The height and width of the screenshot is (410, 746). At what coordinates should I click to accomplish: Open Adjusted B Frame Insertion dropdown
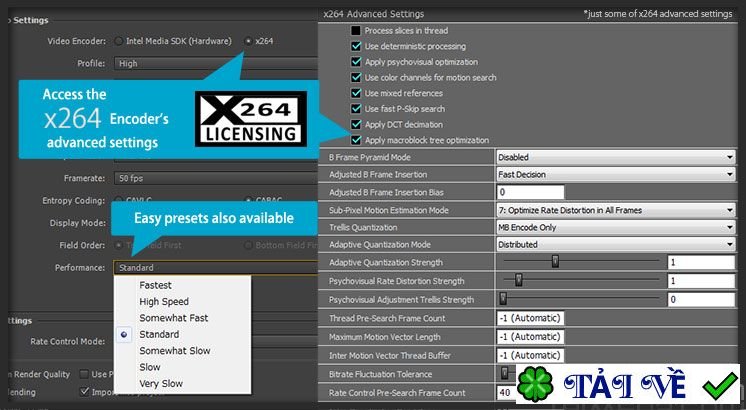click(x=616, y=175)
